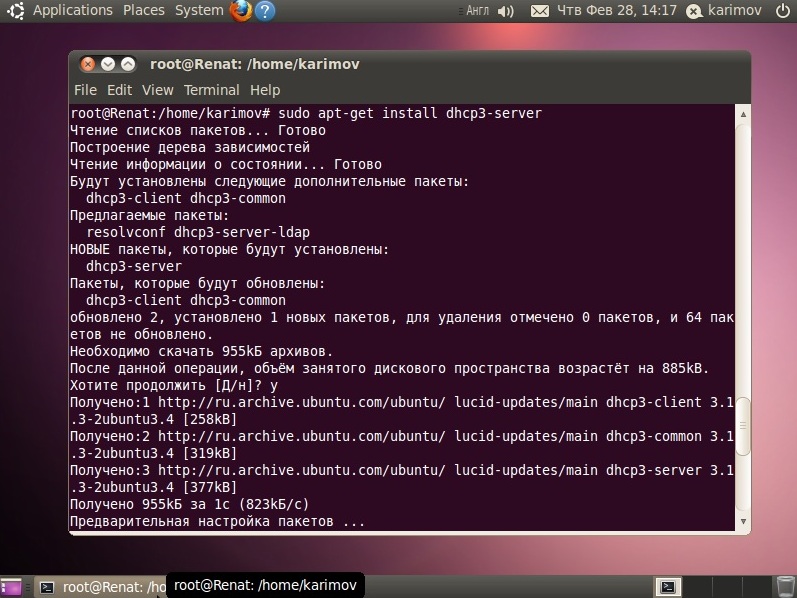Click the line Предлагаемые пакеты:
Screen dimensions: 797x598
pyautogui.click(x=149, y=215)
